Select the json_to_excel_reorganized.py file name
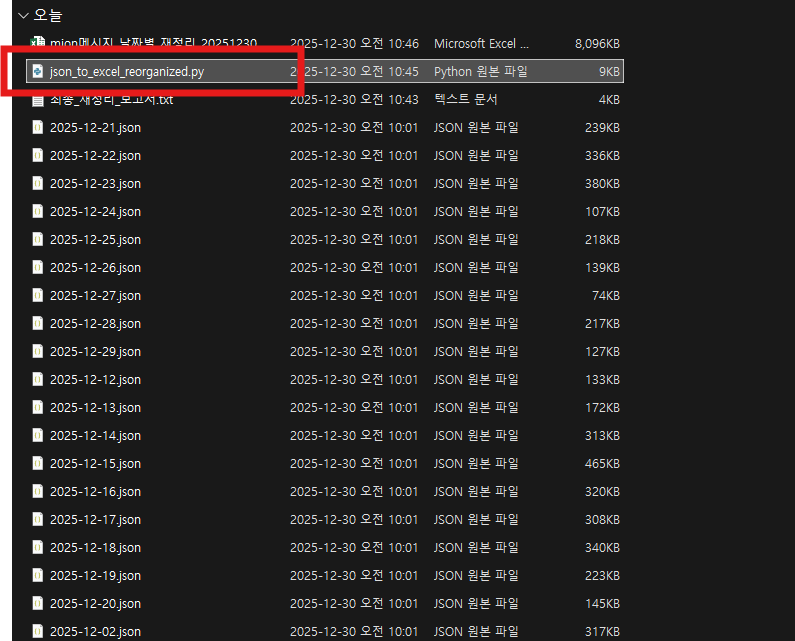 pos(126,72)
